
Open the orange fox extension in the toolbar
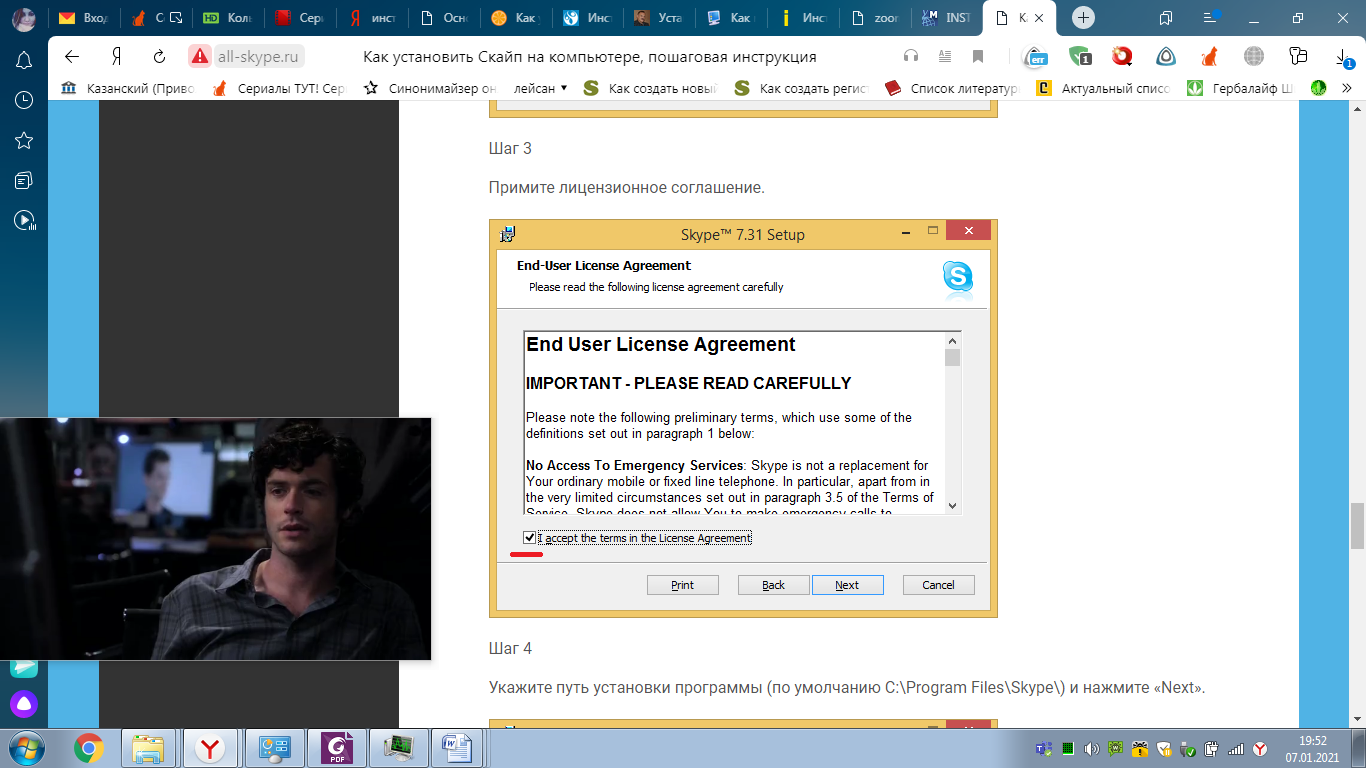[x=1209, y=57]
